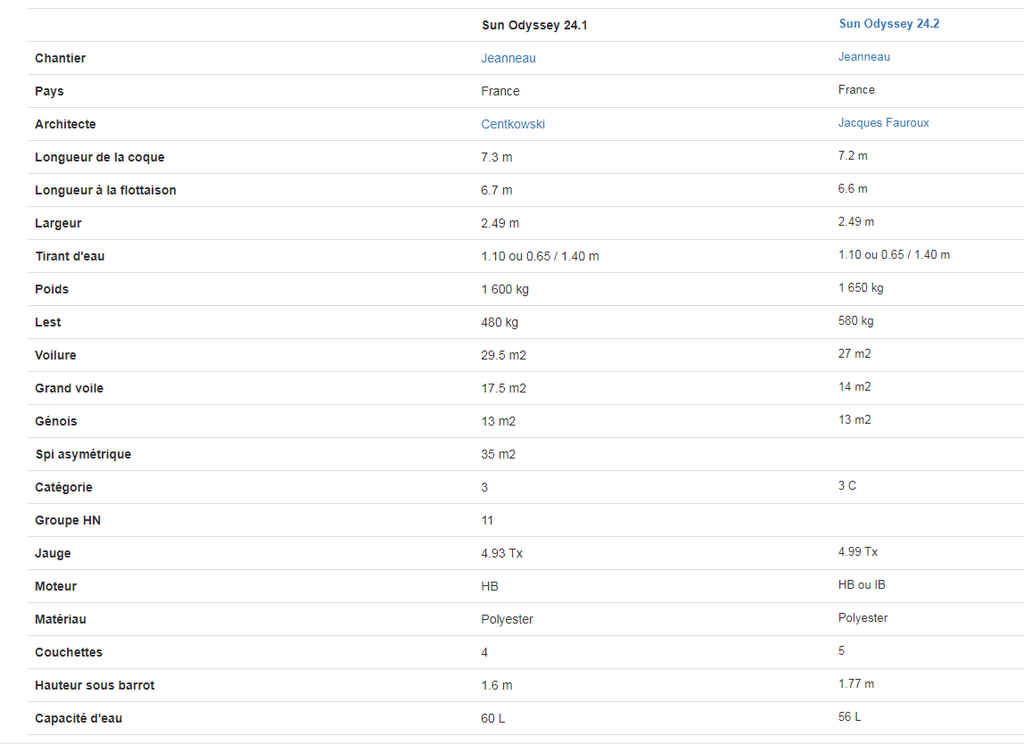Image resolution: width=1024 pixels, height=744 pixels.
Task: Click the 35 m2 spinnaker value
Action: 498,455
